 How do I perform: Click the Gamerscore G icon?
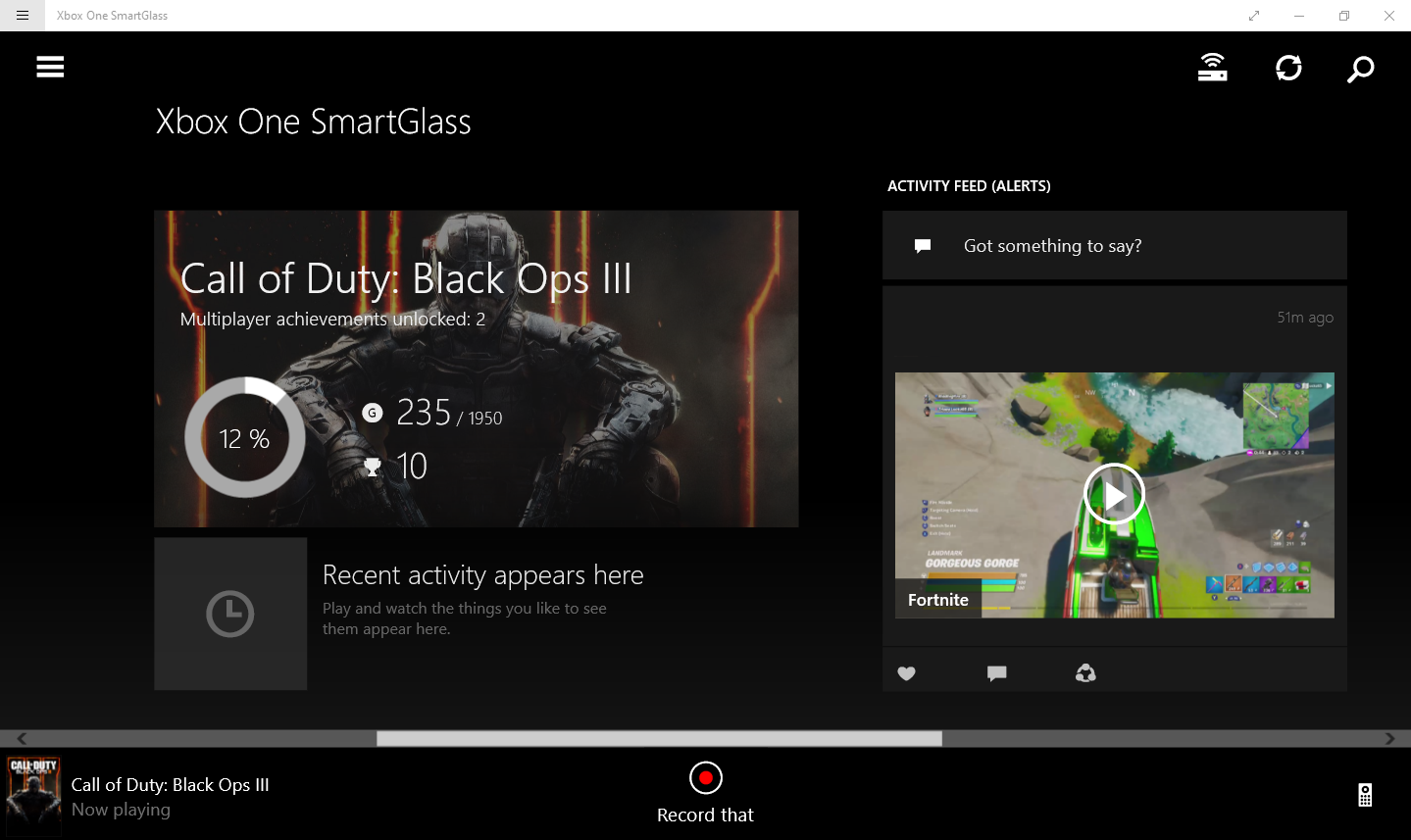[372, 413]
